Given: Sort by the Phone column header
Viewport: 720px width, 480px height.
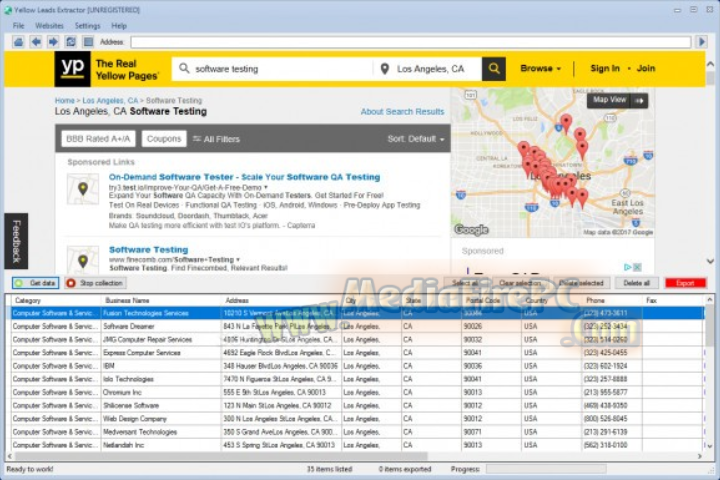Looking at the screenshot, I should (x=612, y=300).
